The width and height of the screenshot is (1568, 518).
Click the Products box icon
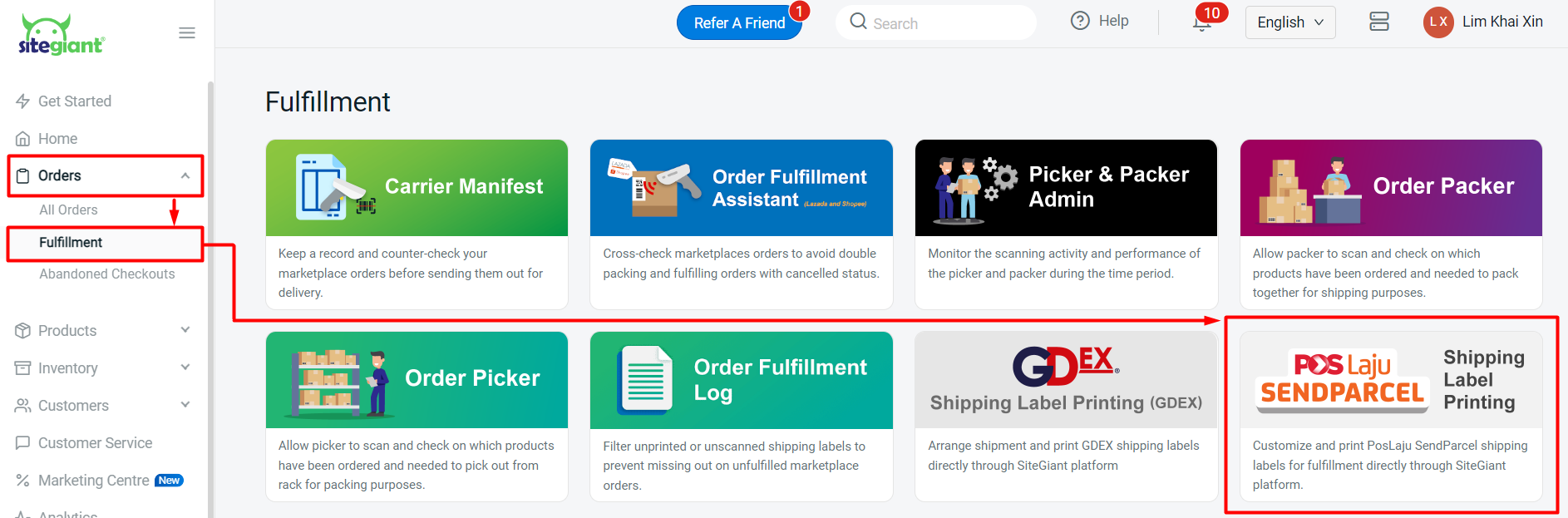[x=23, y=331]
